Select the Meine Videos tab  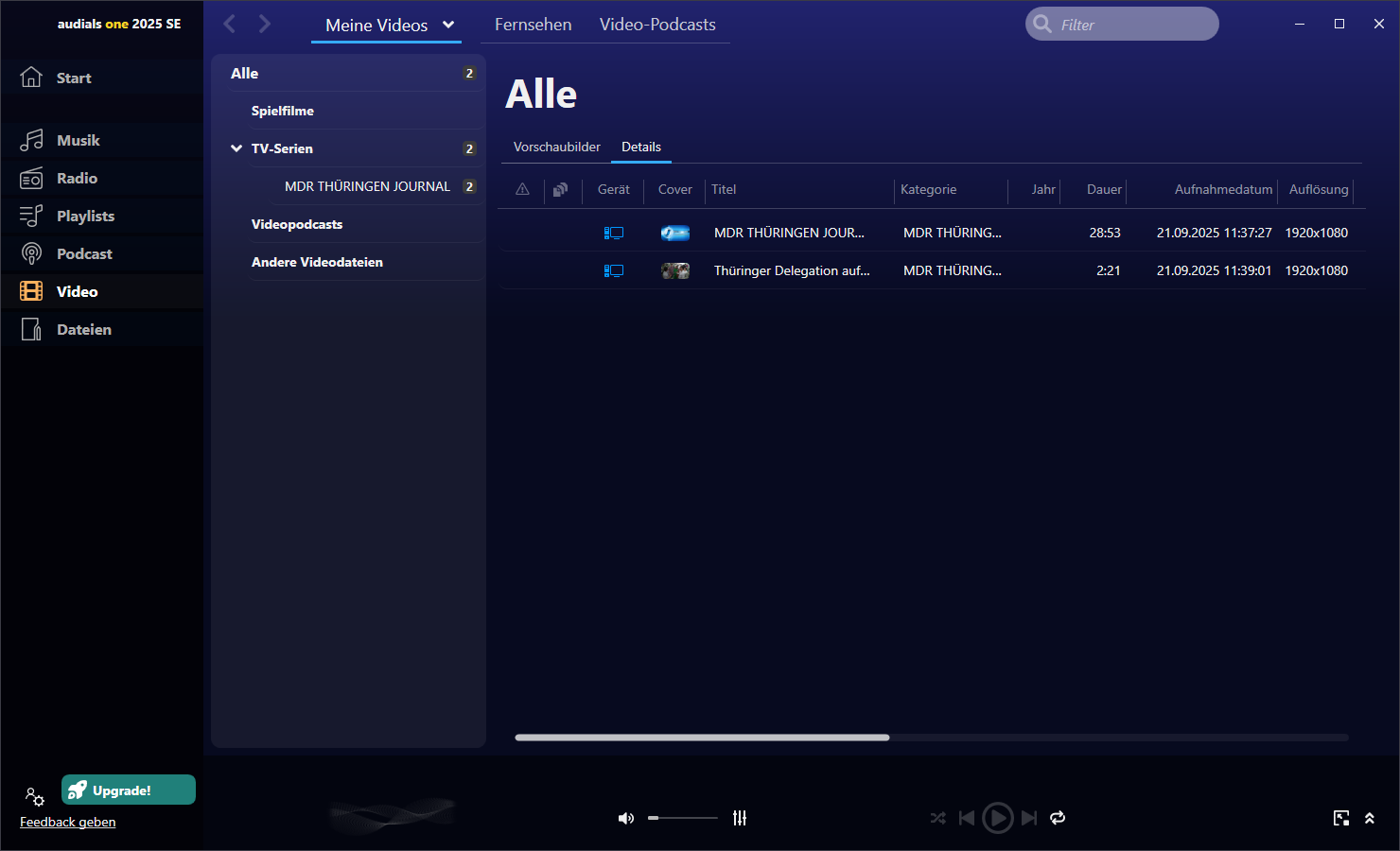[376, 26]
